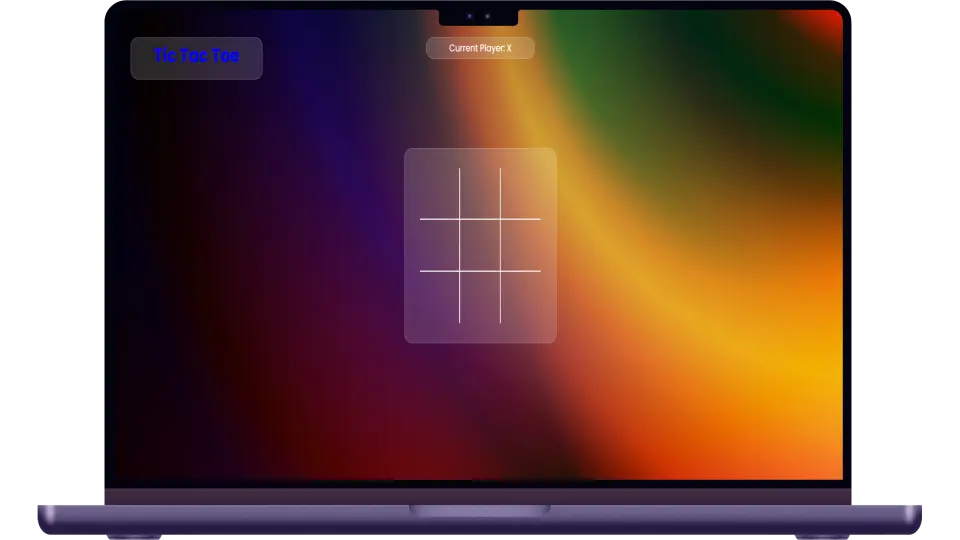Click the board panel's bottom margin below the grid
This screenshot has width=960, height=540.
[x=480, y=333]
